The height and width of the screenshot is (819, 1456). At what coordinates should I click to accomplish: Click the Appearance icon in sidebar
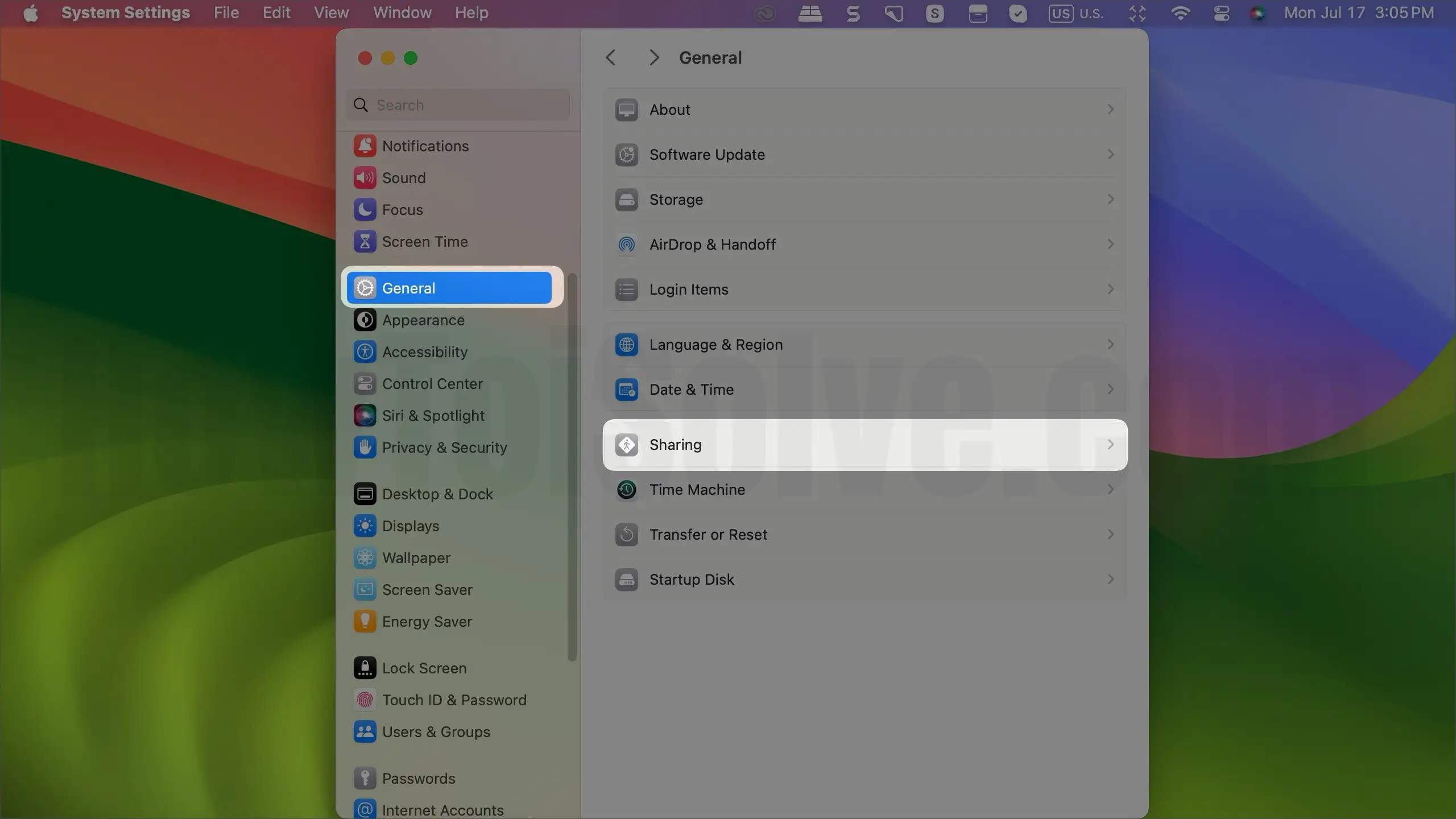365,320
